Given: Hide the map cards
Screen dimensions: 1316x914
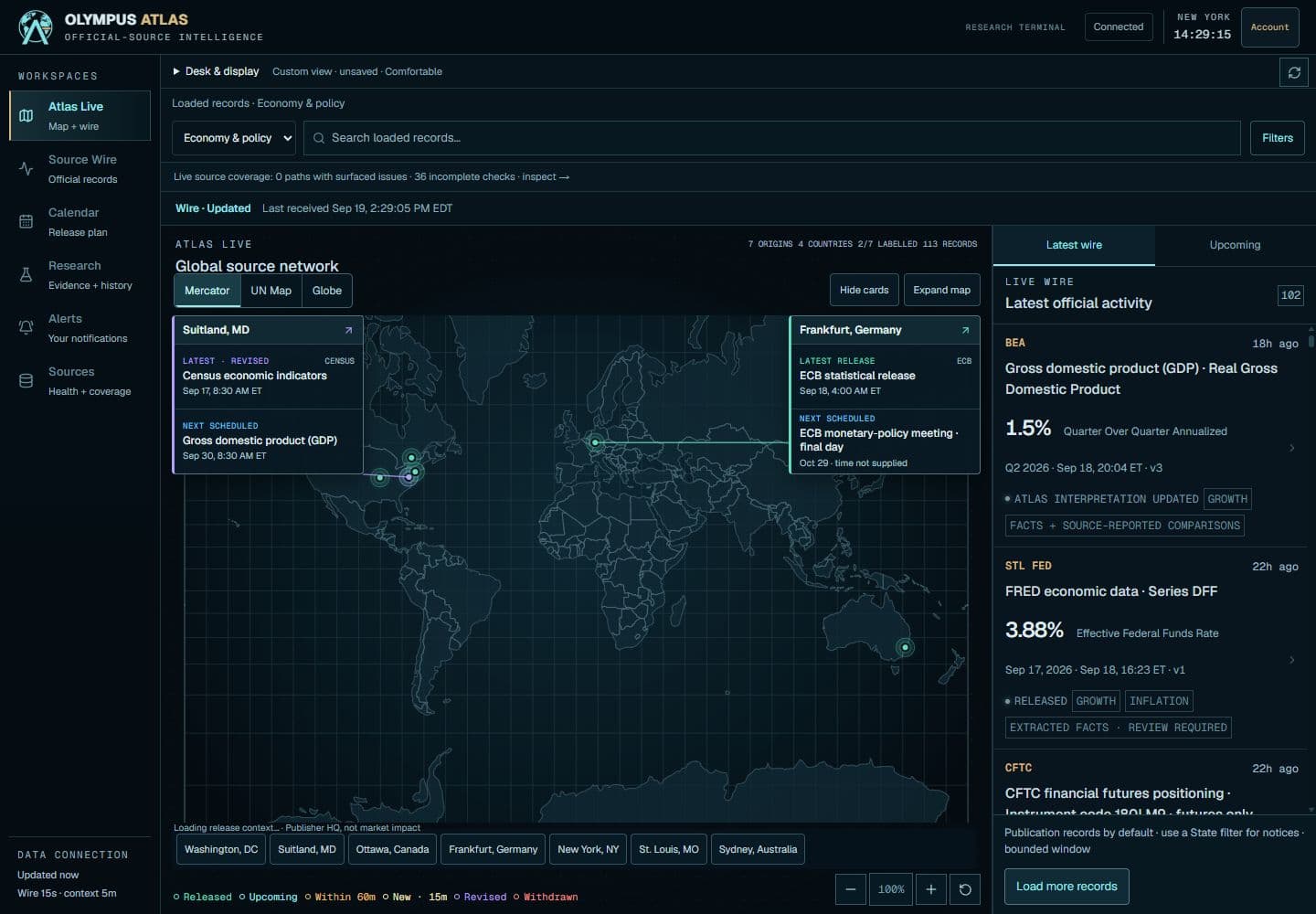Looking at the screenshot, I should (864, 290).
